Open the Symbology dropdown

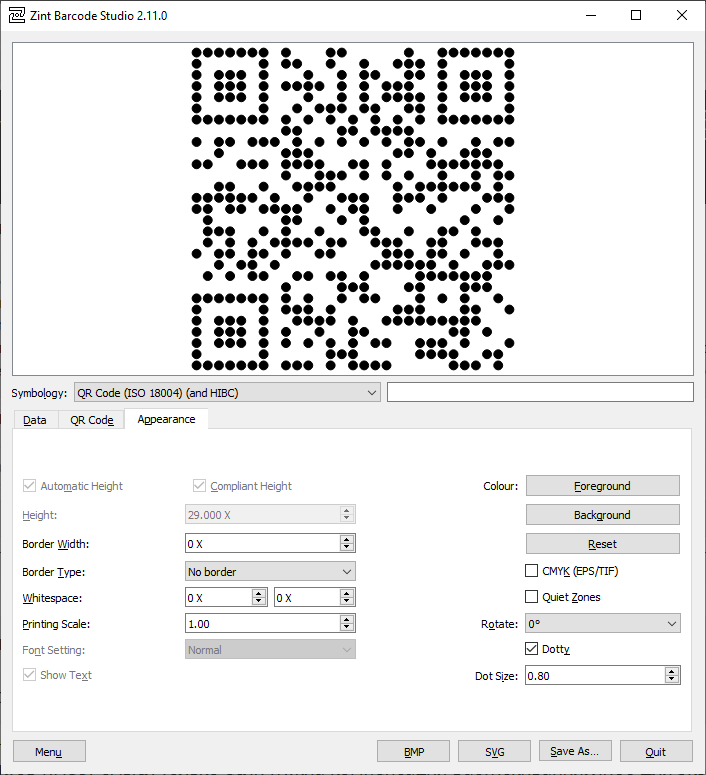click(x=227, y=392)
